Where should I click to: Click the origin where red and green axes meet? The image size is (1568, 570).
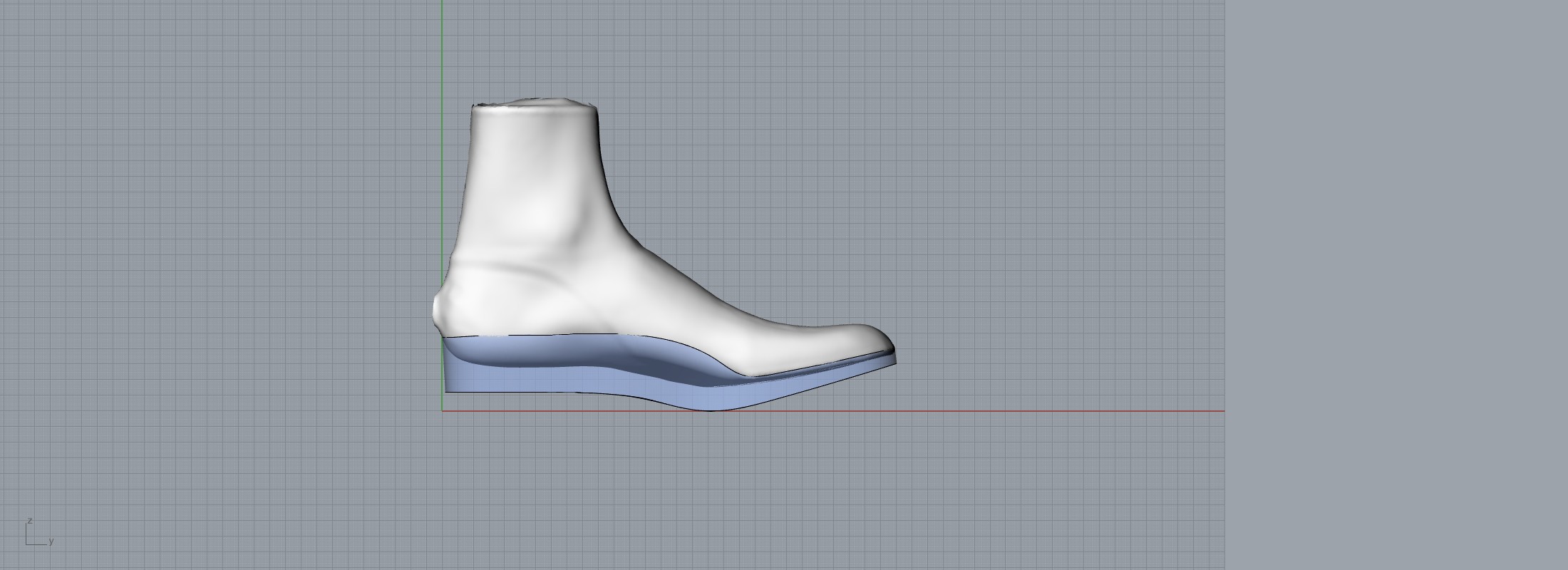point(442,411)
